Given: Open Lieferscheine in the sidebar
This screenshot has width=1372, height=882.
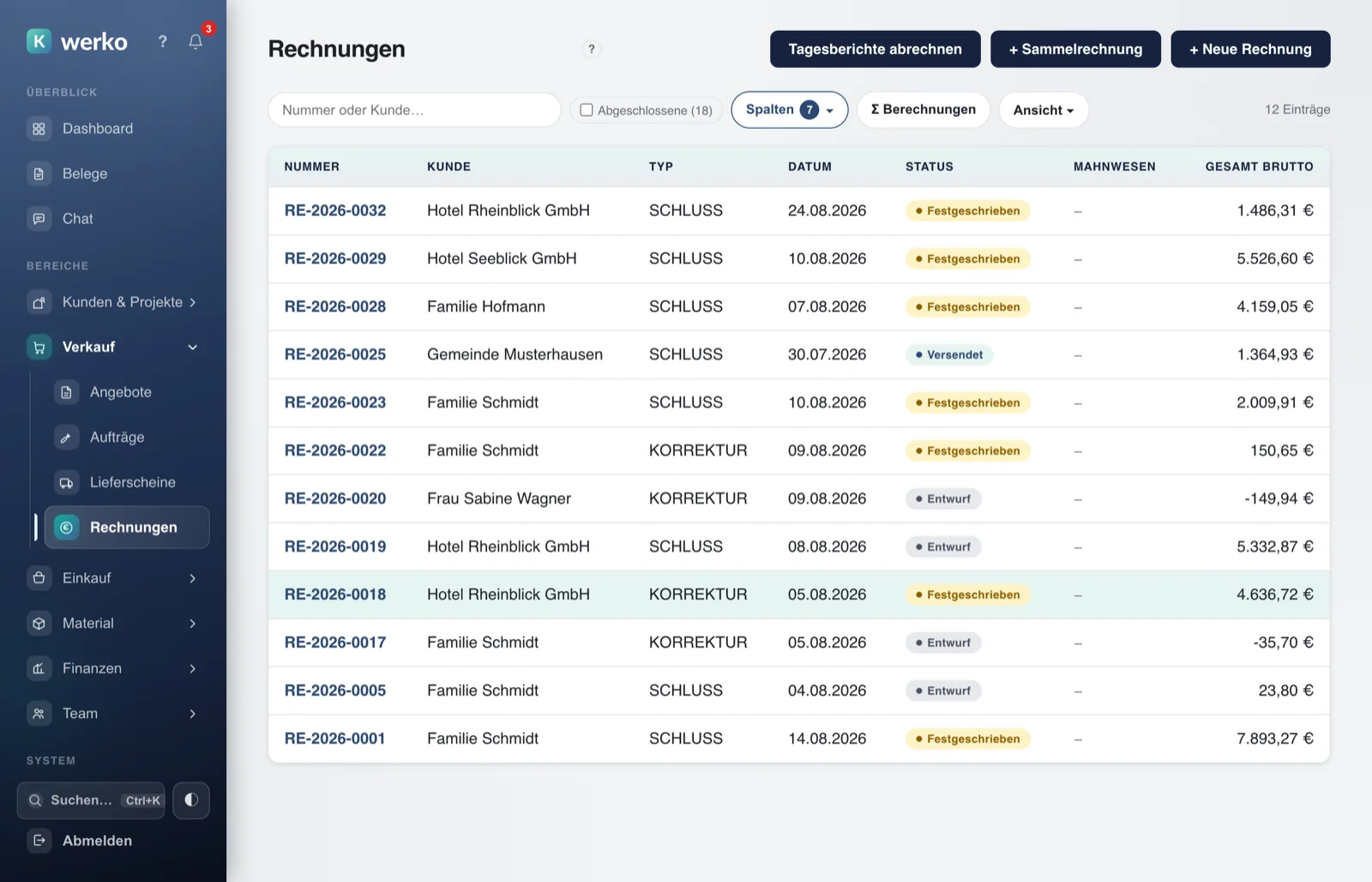Looking at the screenshot, I should tap(127, 482).
